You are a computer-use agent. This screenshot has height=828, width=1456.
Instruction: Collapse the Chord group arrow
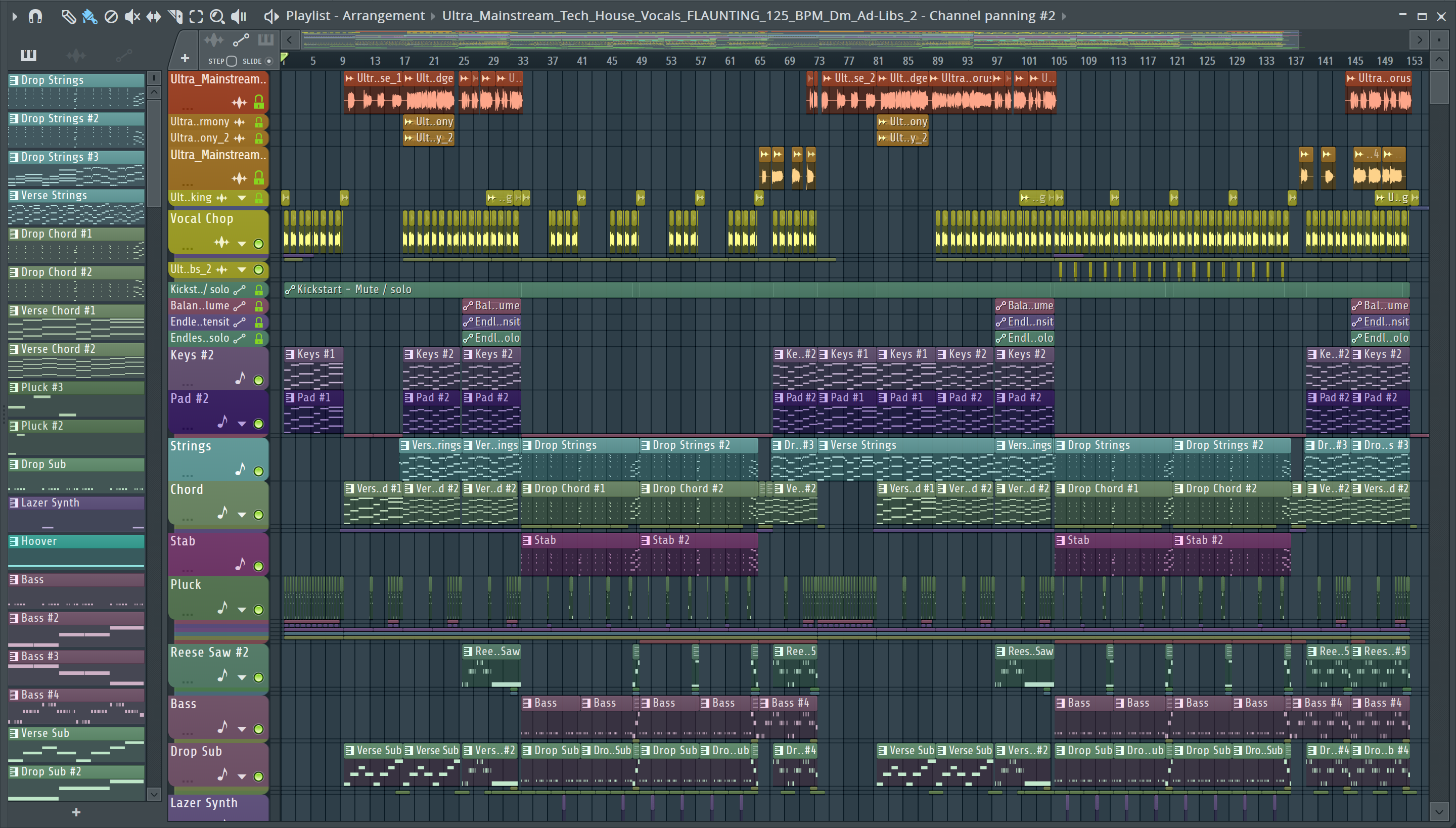pyautogui.click(x=242, y=515)
